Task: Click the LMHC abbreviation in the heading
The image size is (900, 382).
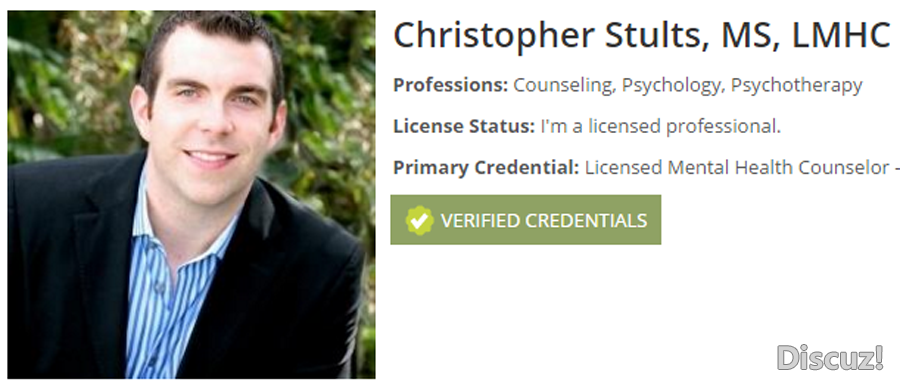Action: click(841, 36)
